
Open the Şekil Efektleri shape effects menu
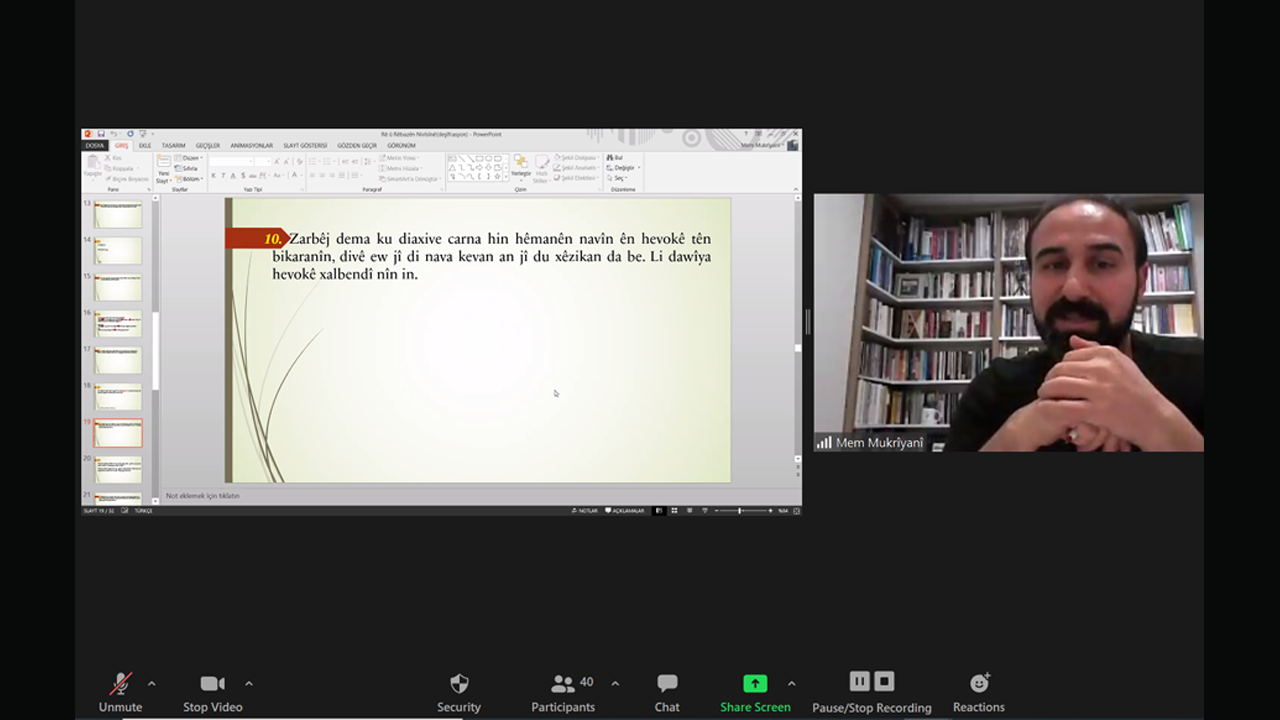[577, 178]
